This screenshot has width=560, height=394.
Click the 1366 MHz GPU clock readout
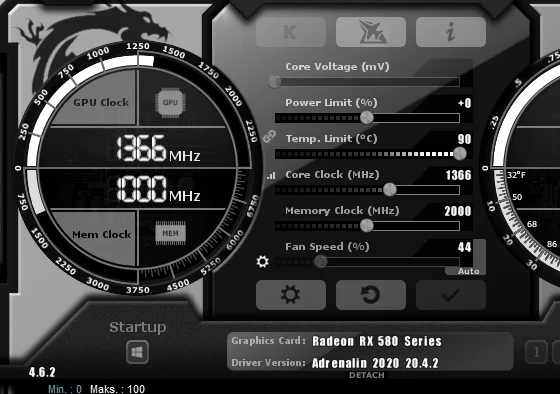158,149
